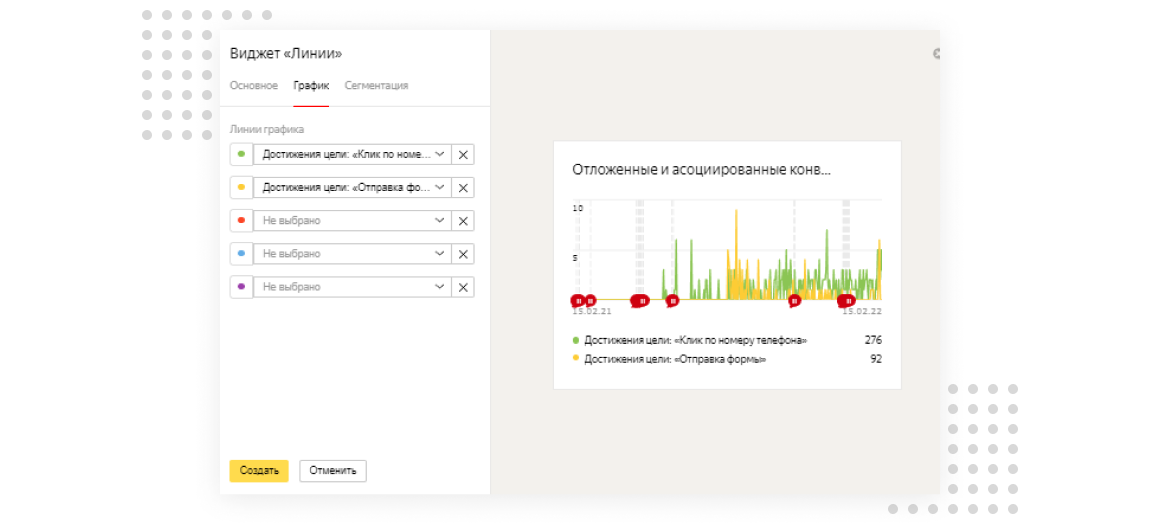The width and height of the screenshot is (1160, 524).
Task: Change the purple line color swatch
Action: click(241, 287)
